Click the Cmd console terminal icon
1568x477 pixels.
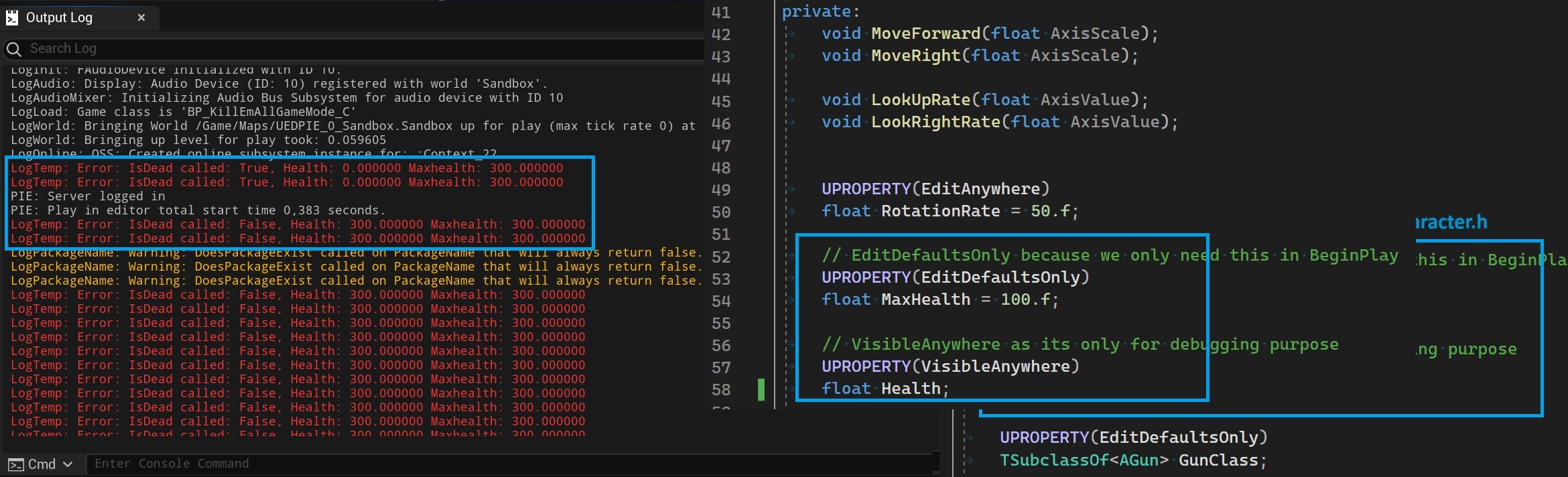pyautogui.click(x=15, y=464)
